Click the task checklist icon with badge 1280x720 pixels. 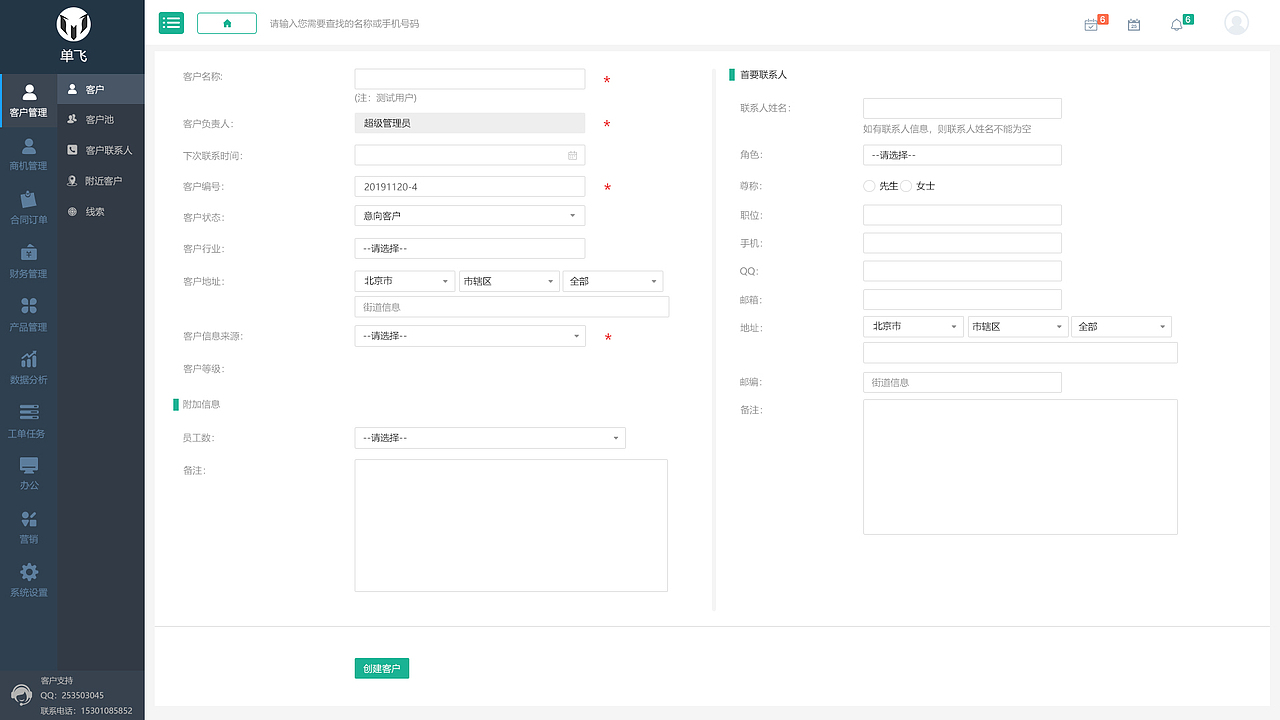[x=1091, y=25]
